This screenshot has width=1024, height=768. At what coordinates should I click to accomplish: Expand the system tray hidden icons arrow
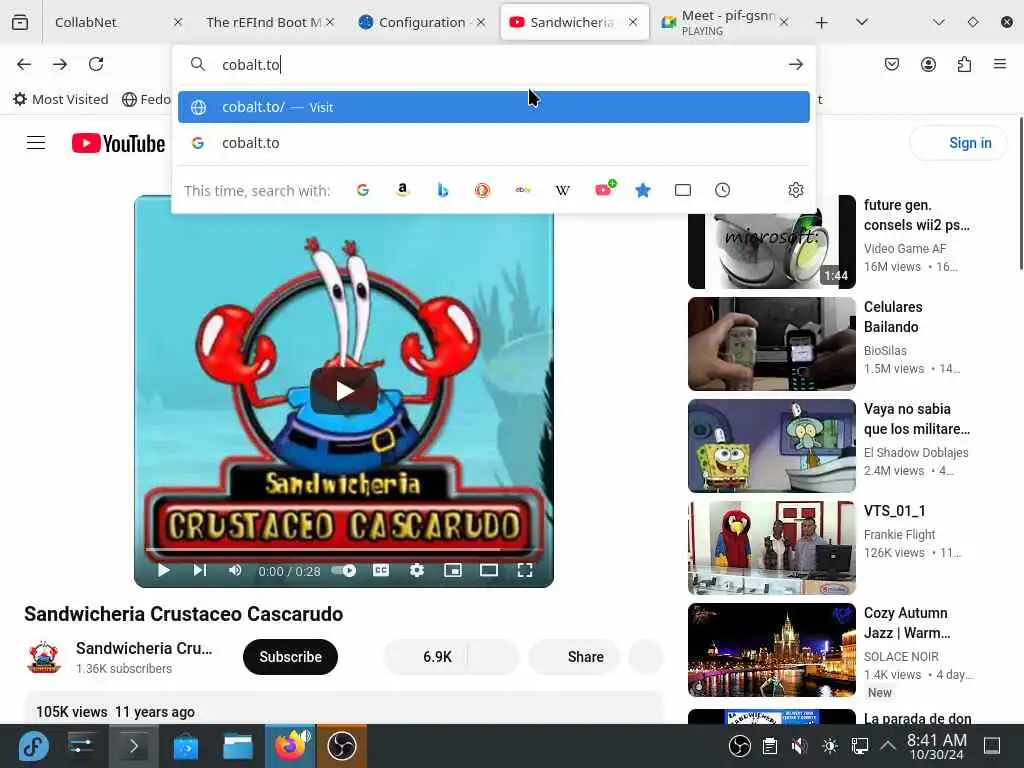click(x=888, y=746)
